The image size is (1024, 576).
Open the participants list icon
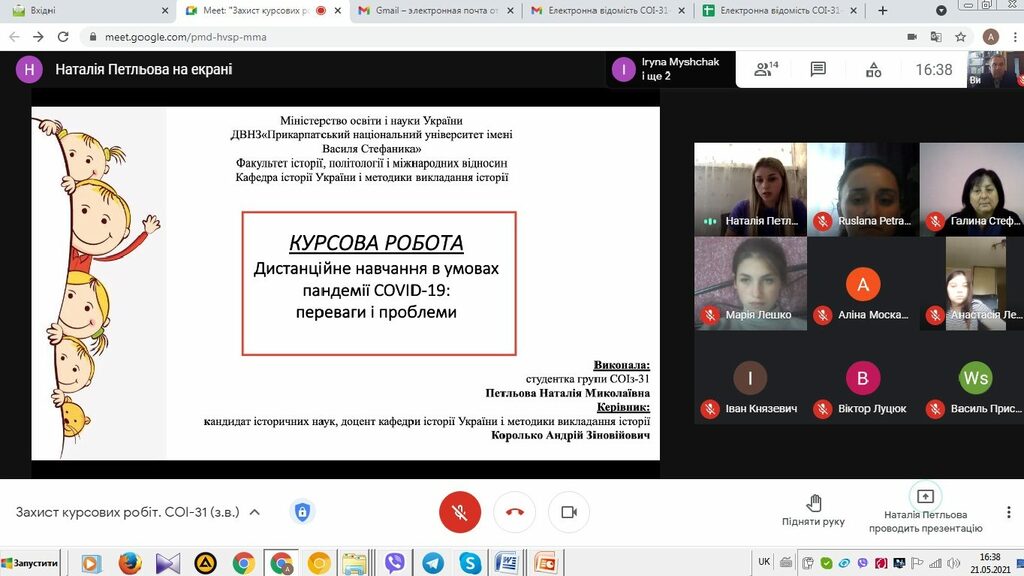coord(765,69)
